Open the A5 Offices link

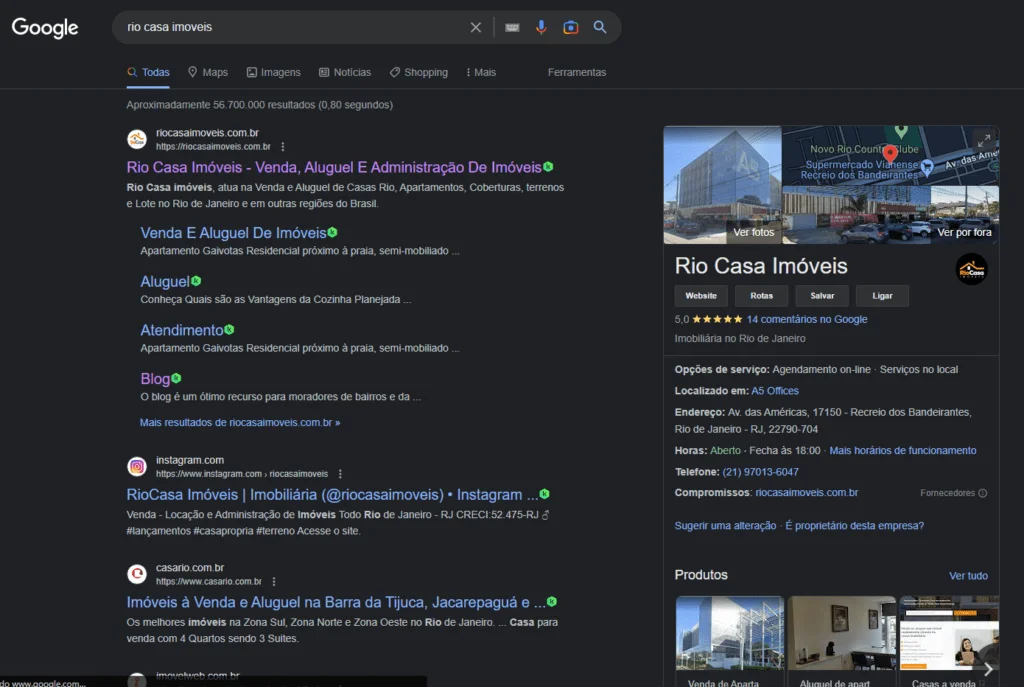coord(775,391)
